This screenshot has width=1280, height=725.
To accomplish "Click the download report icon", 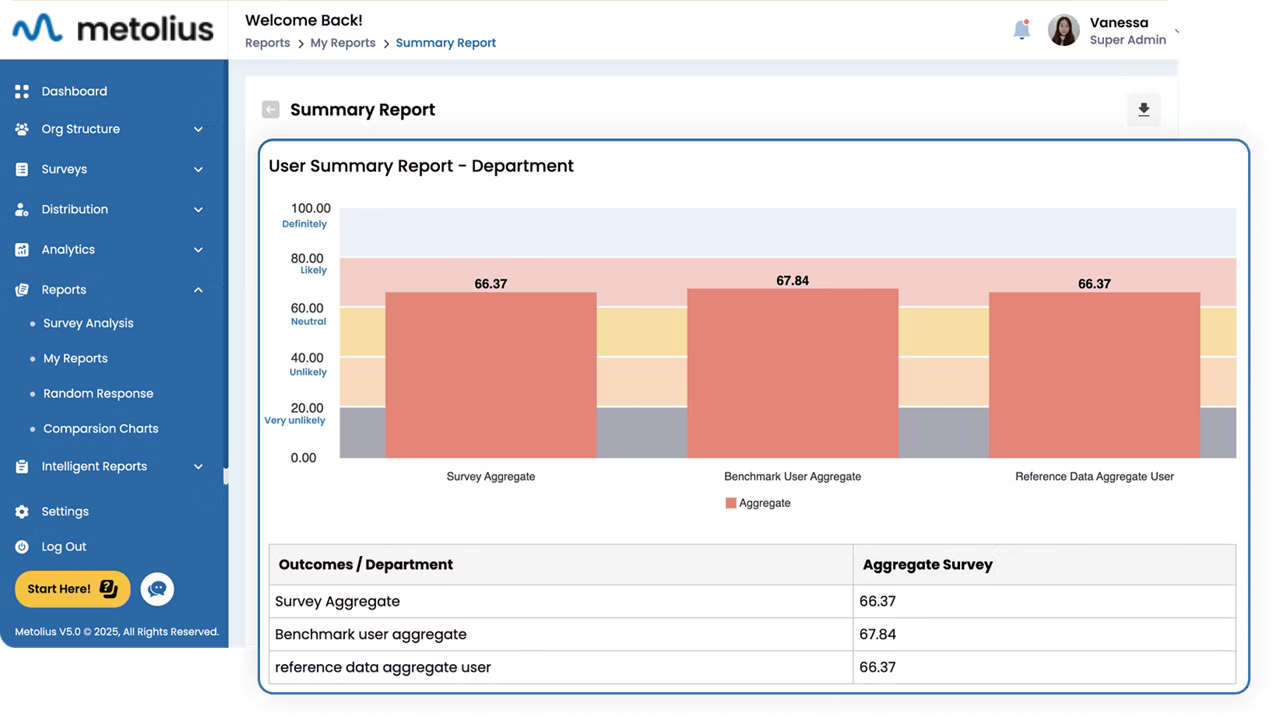I will 1143,110.
